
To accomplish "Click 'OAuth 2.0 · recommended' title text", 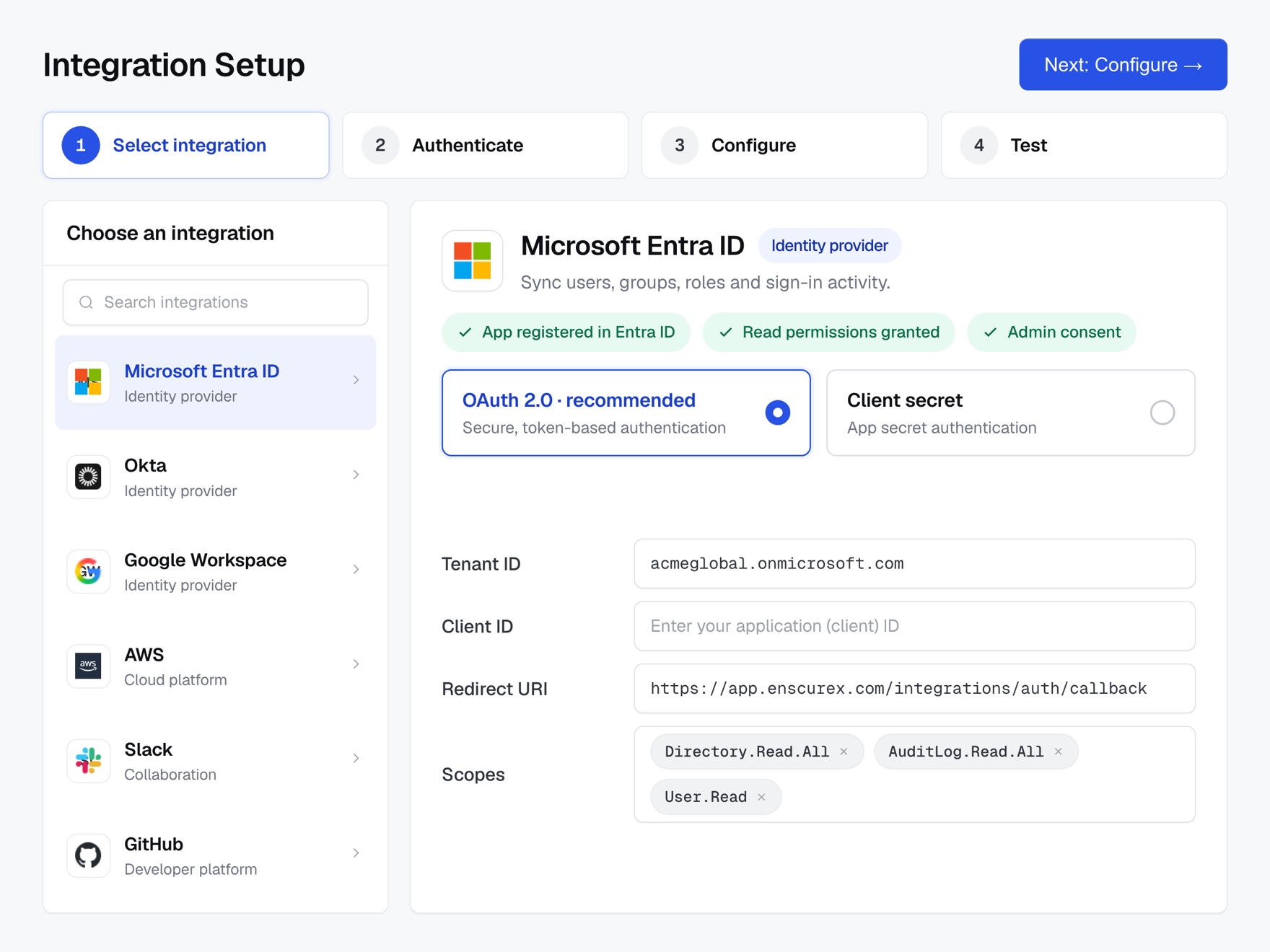I will click(x=579, y=400).
